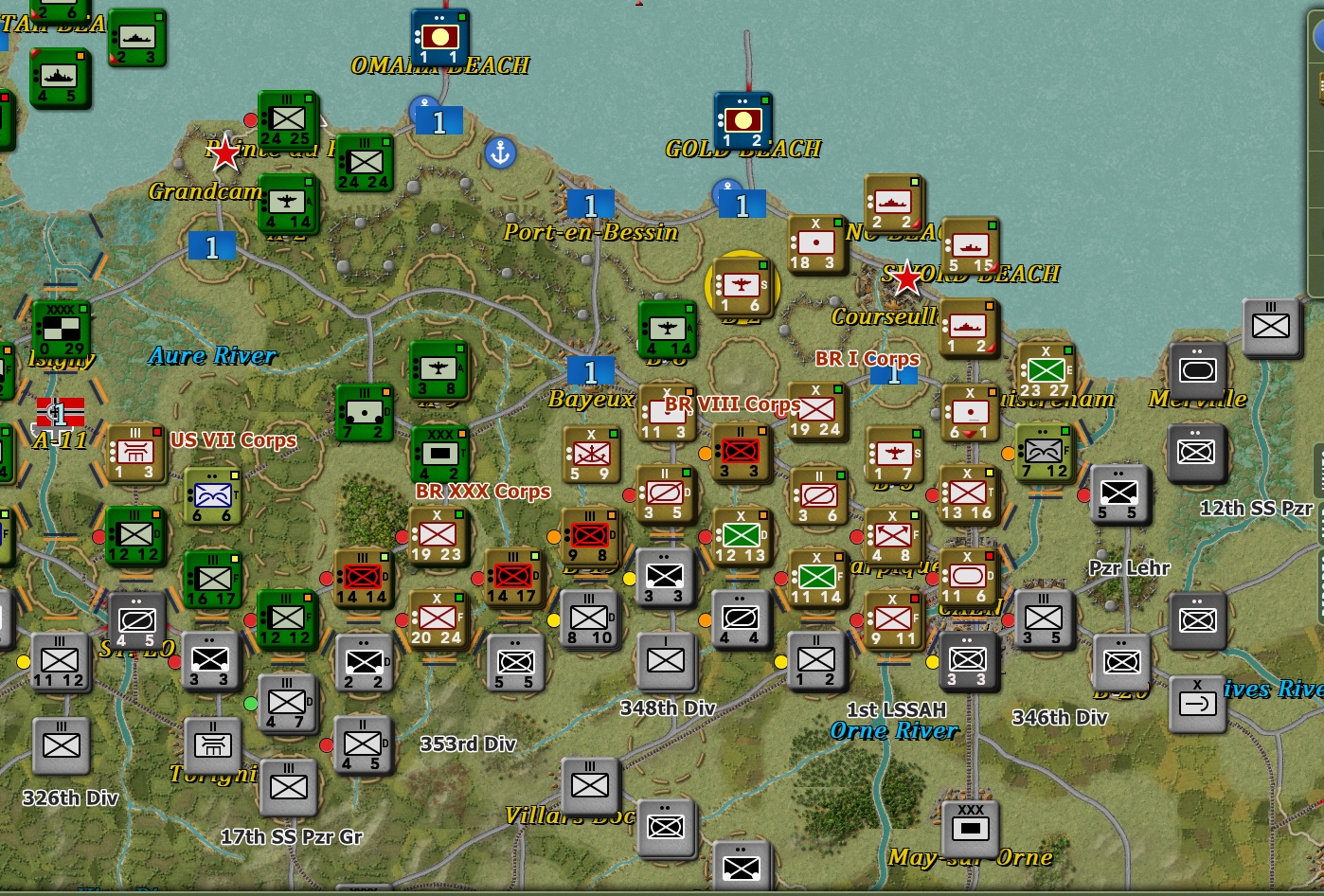This screenshot has width=1324, height=896.
Task: Select the tan naval unit 2-2
Action: pyautogui.click(x=893, y=203)
